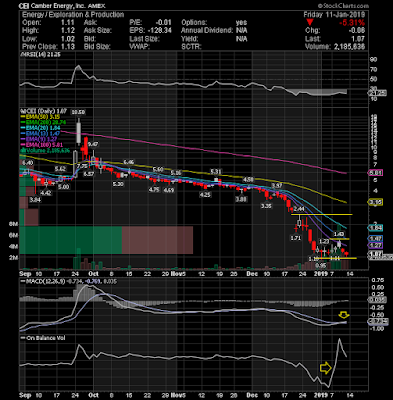Click the yellow 3.15 axis price tag
This screenshot has width=393, height=400.
[375, 202]
